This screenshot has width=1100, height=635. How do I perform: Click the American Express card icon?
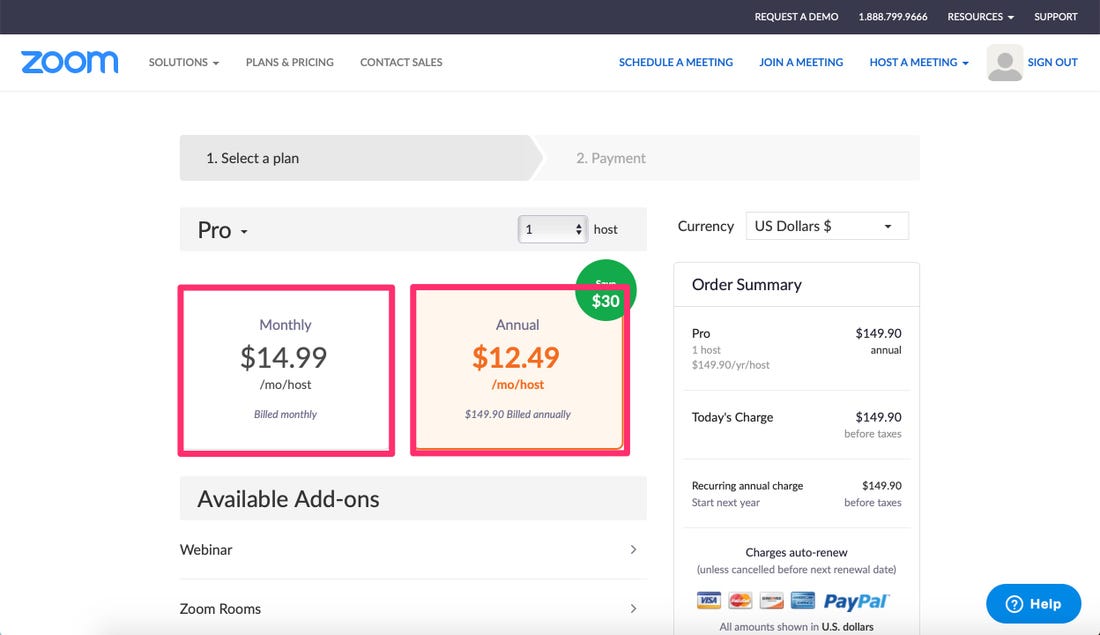click(x=803, y=600)
